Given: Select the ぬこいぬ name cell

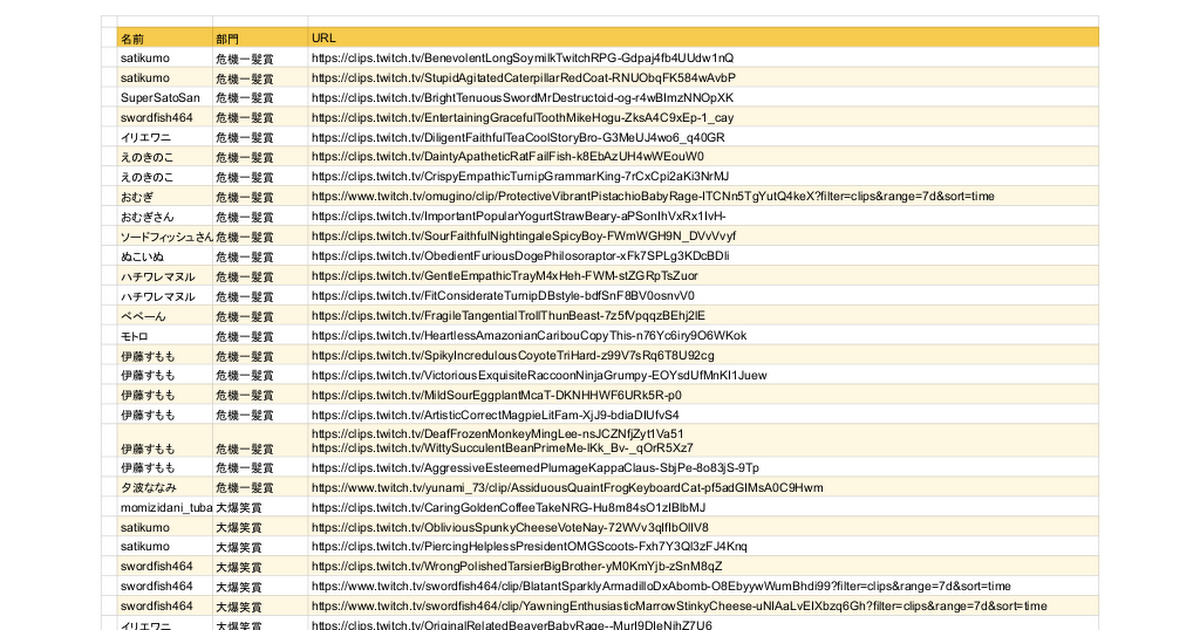Looking at the screenshot, I should (164, 257).
